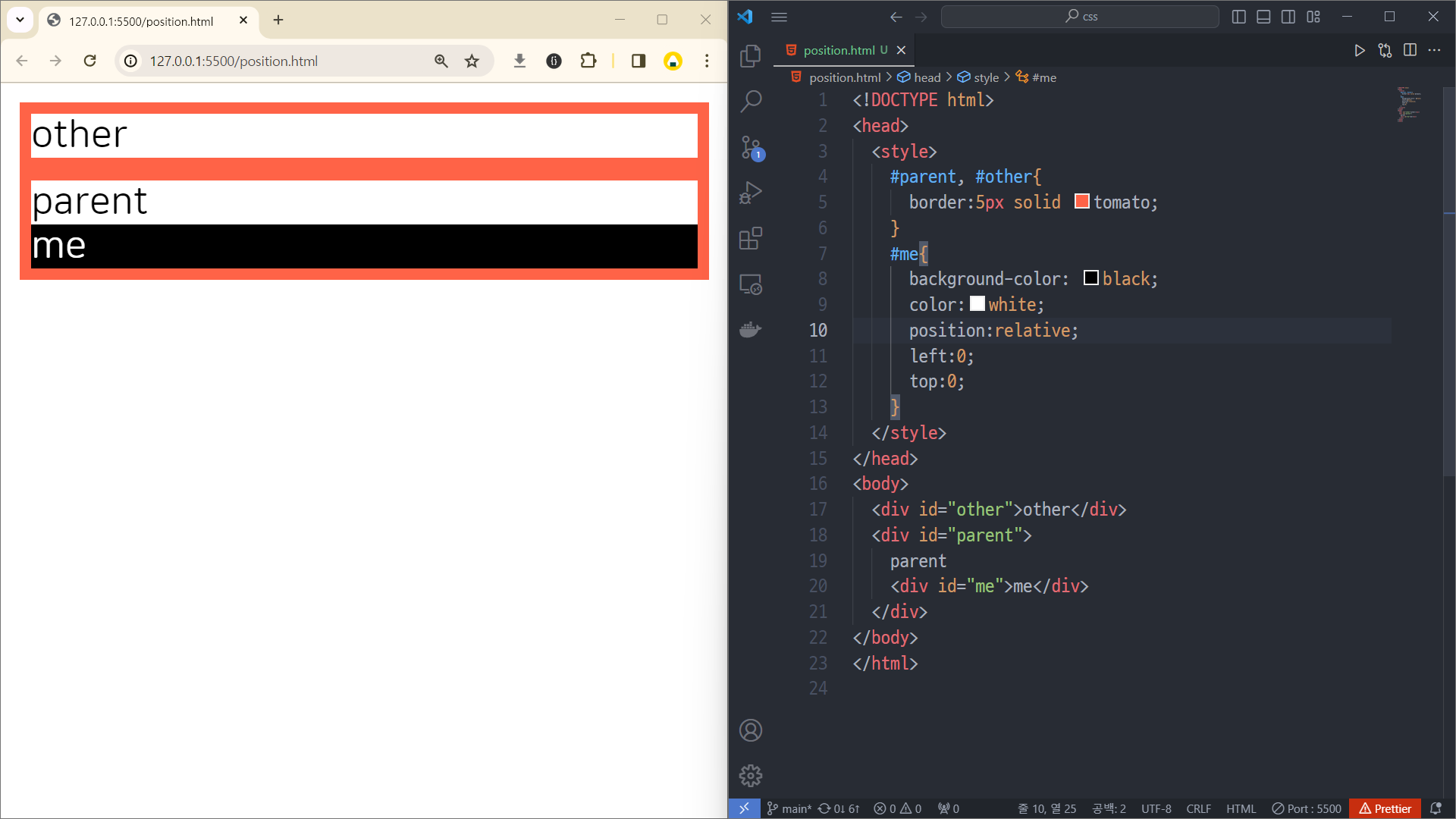Click the Prettier status bar button
The image size is (1456, 819).
tap(1385, 808)
